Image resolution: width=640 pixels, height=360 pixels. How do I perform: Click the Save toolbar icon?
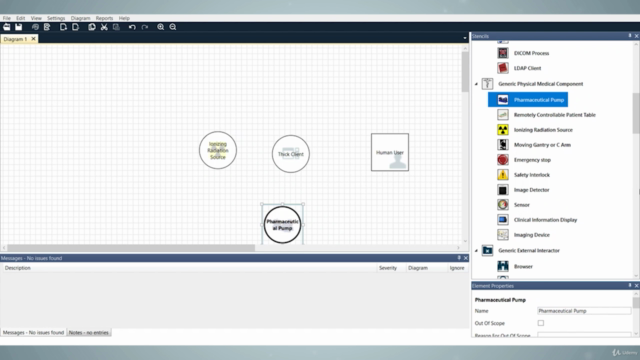19,27
